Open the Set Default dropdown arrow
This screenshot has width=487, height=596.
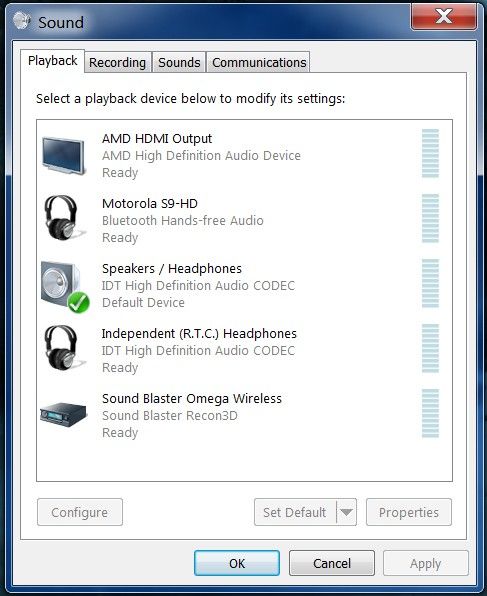[346, 512]
